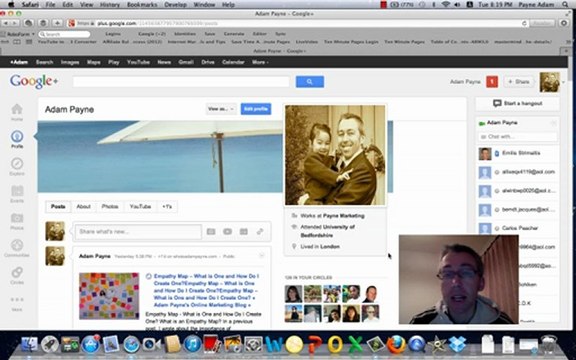Launch Finder from the Dock
This screenshot has width=576, height=360.
click(29, 345)
